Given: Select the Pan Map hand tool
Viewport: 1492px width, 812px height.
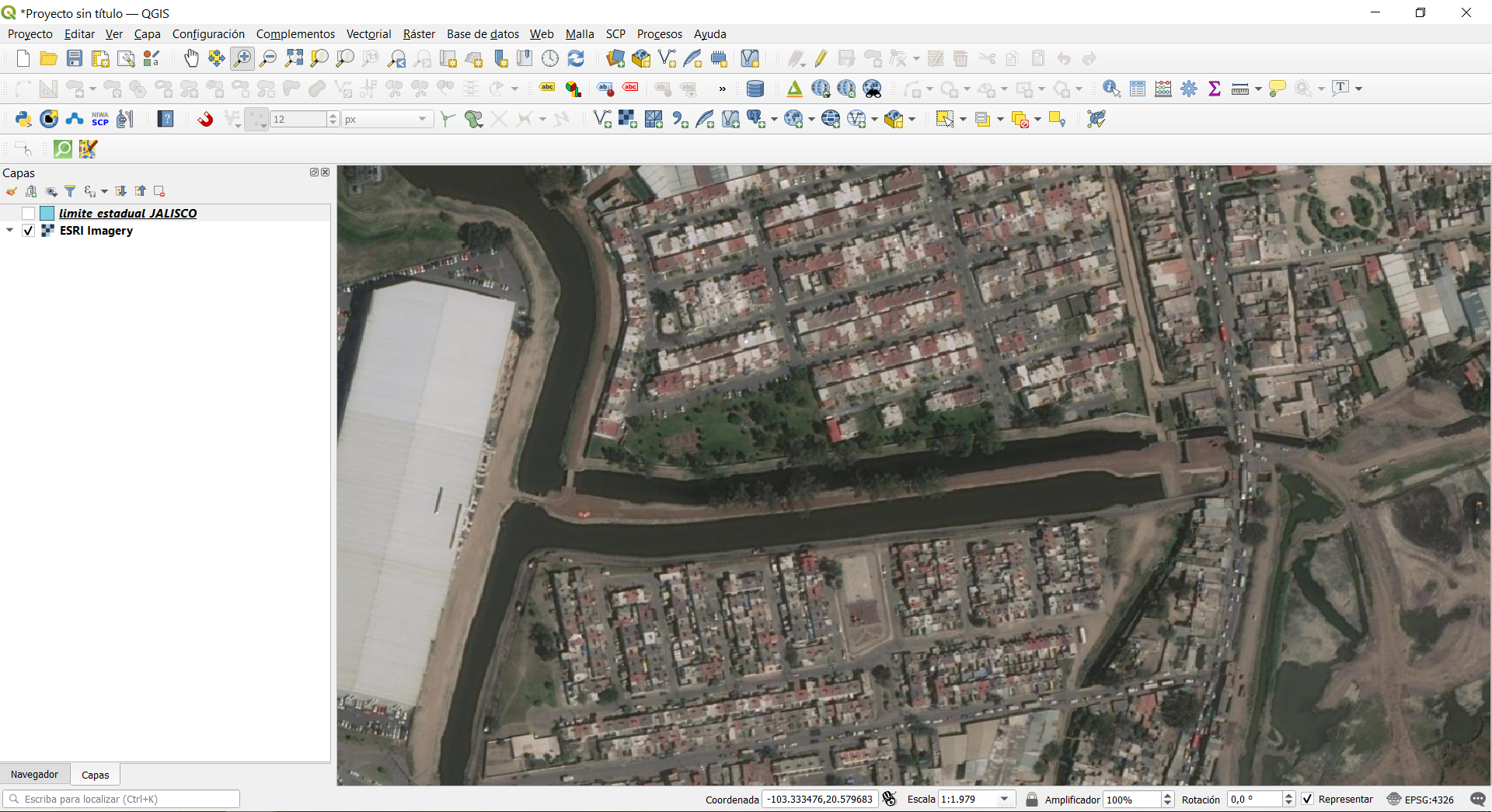Looking at the screenshot, I should pos(191,58).
